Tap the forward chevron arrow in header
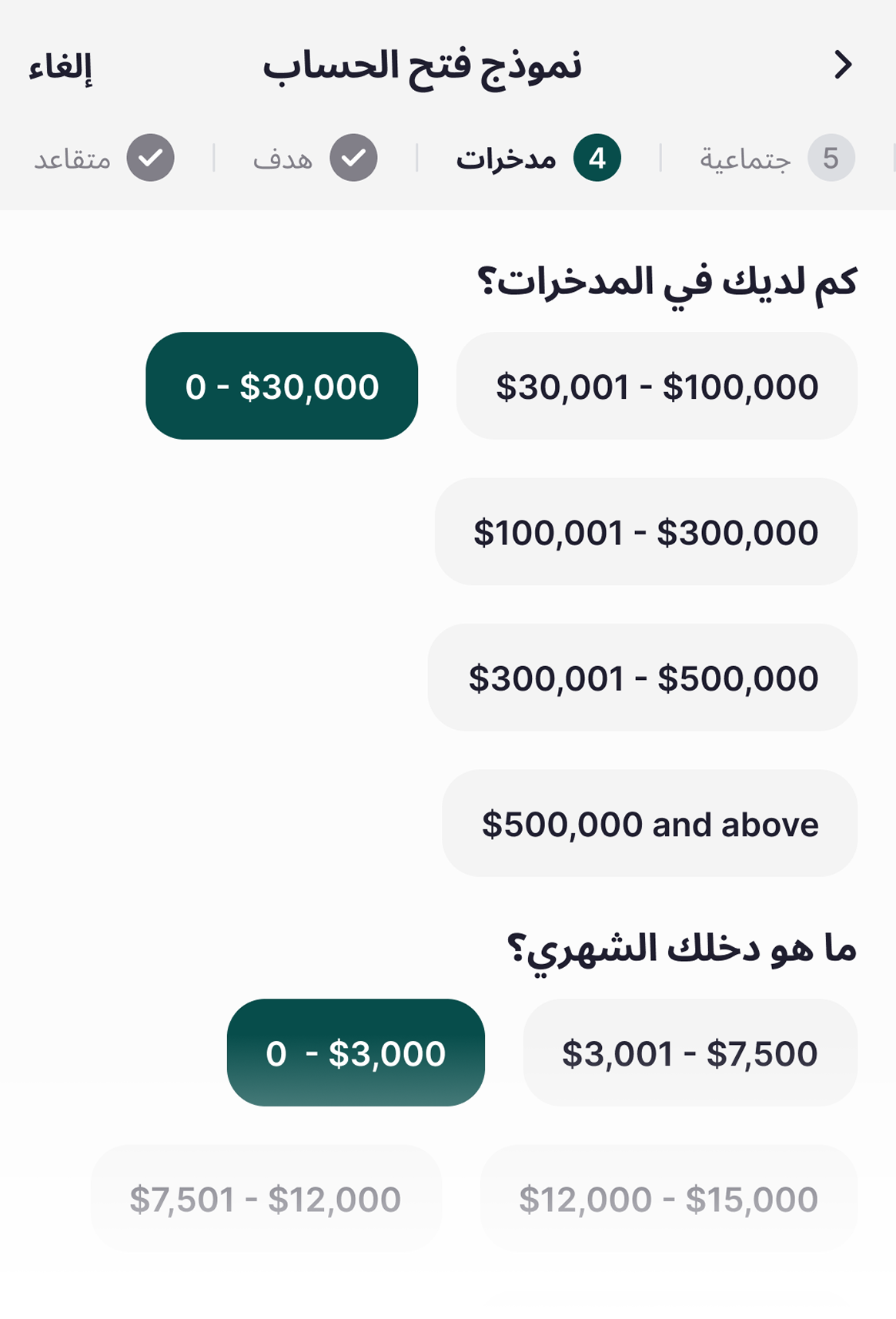Screen dimensions: 896x1319 844,65
